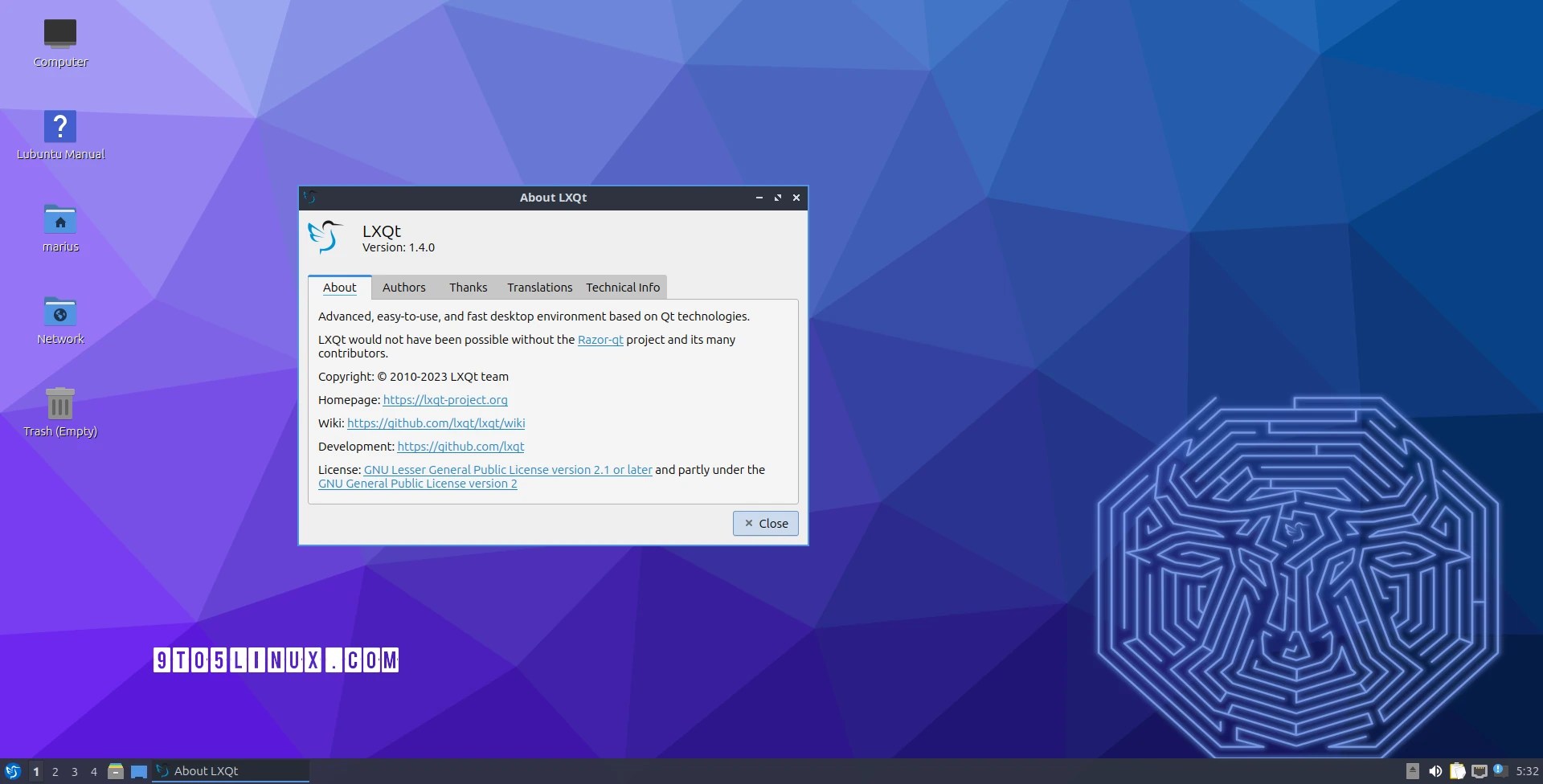Open the Razor-qt project link

(600, 340)
